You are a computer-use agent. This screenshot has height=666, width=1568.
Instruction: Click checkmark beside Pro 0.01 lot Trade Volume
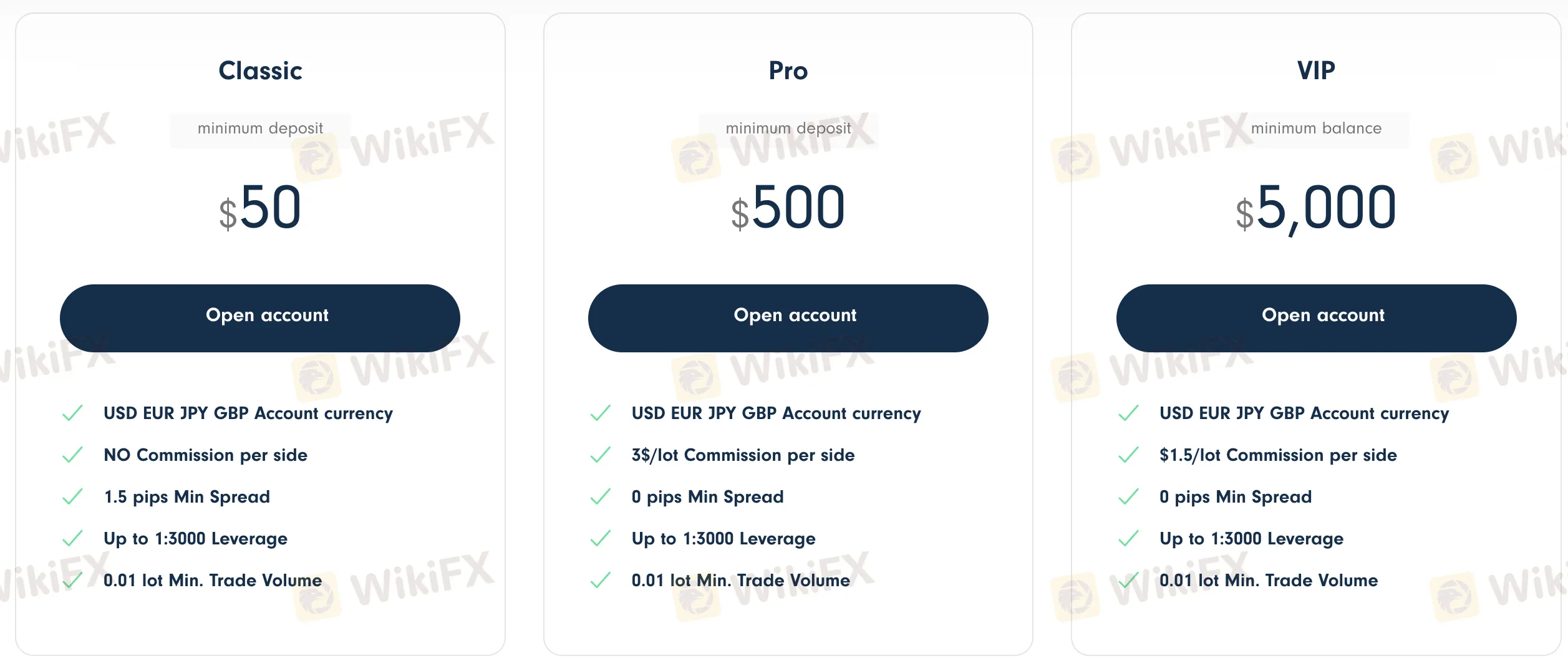click(x=600, y=581)
